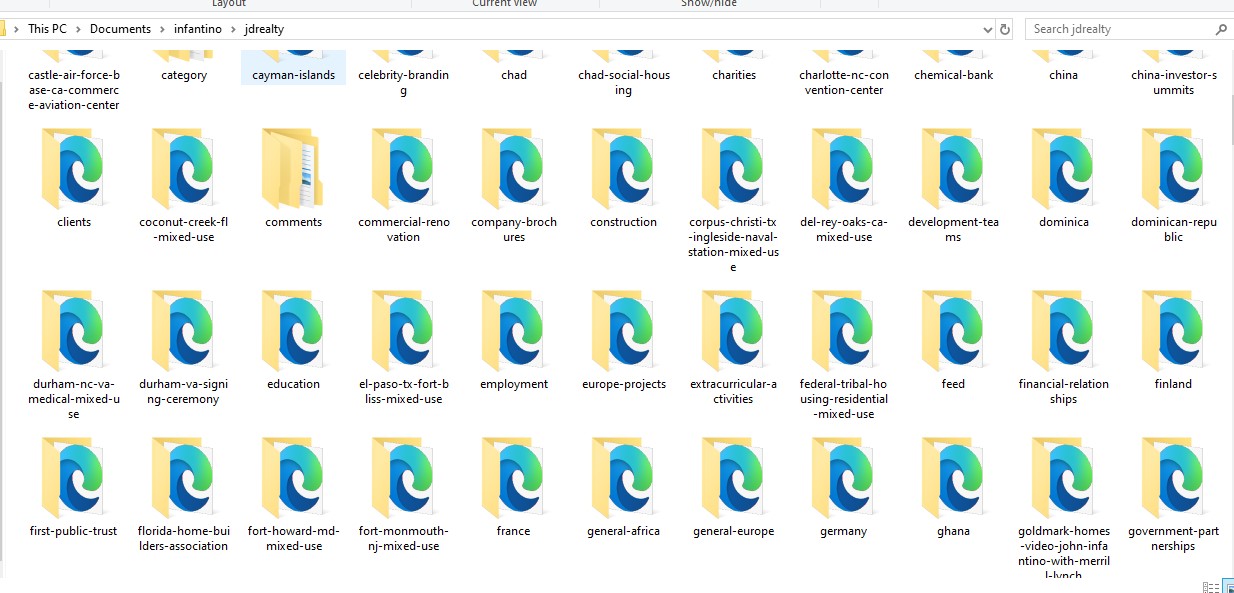The width and height of the screenshot is (1234, 593).
Task: Click the feed folder icon
Action: click(x=953, y=330)
